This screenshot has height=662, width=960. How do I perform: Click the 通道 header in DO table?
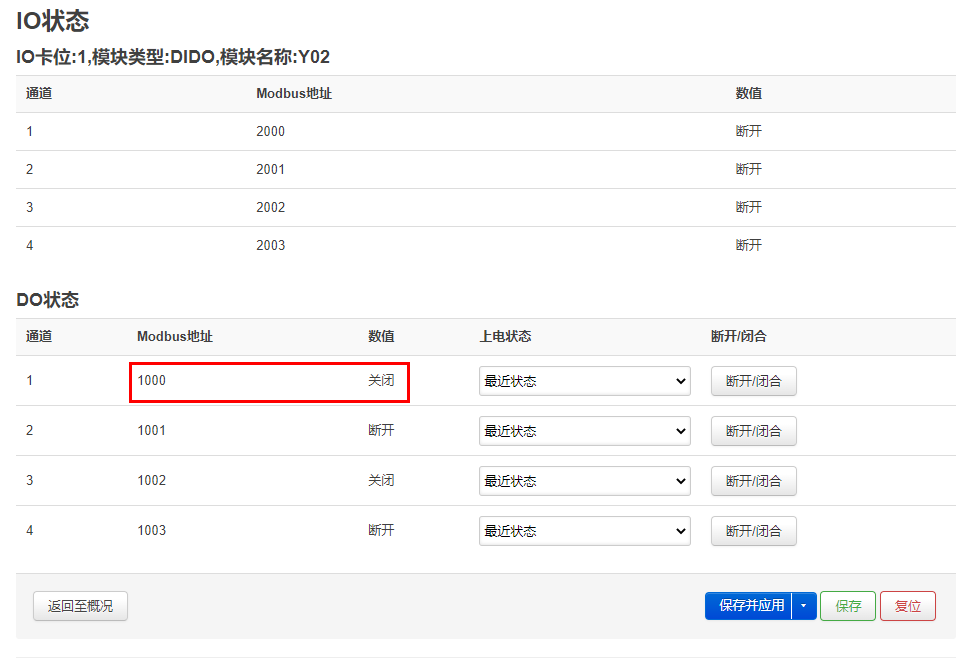point(39,336)
